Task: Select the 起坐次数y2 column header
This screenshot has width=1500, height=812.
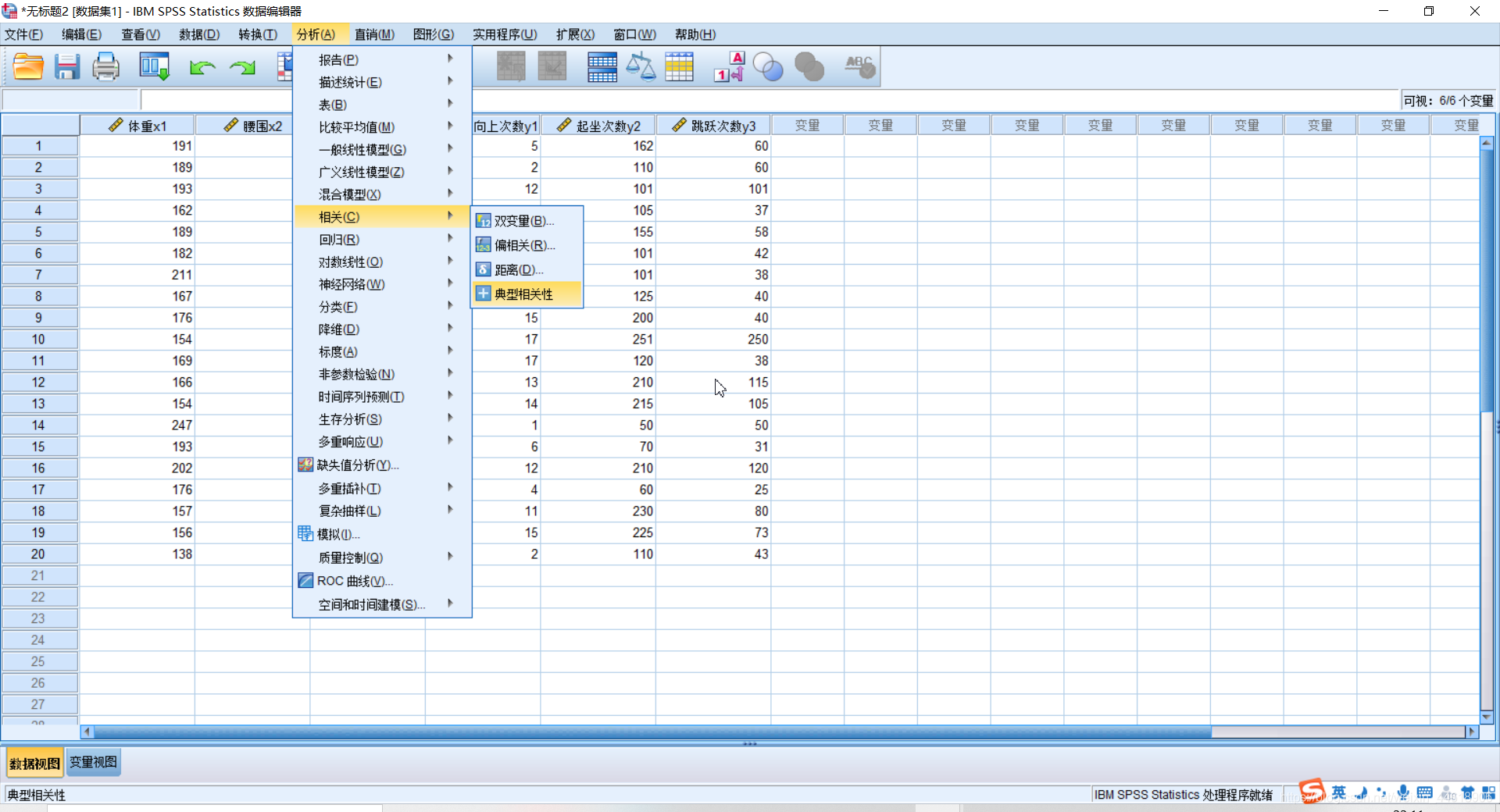Action: point(598,126)
